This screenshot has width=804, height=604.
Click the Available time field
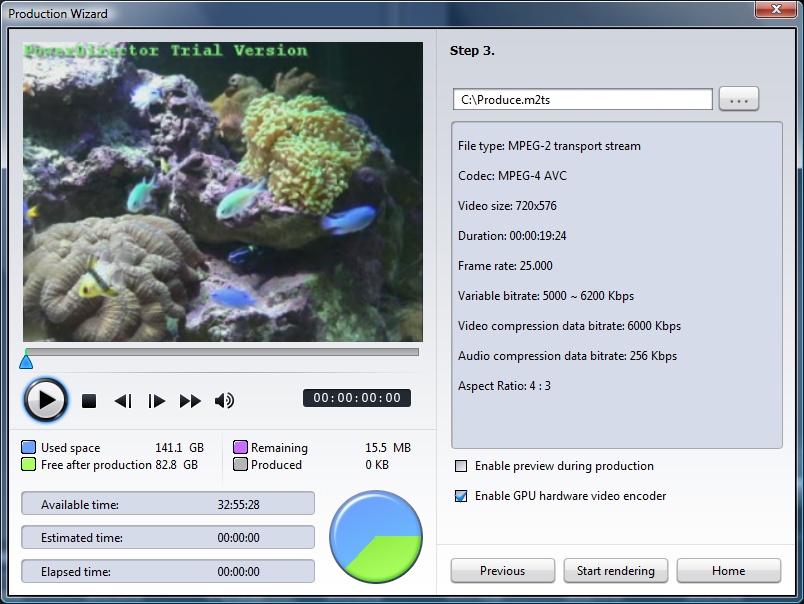[168, 505]
